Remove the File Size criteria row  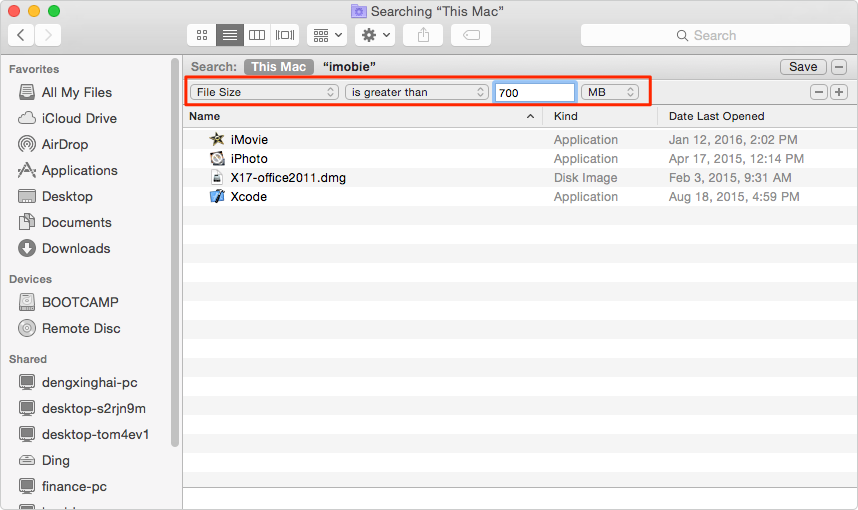(819, 92)
